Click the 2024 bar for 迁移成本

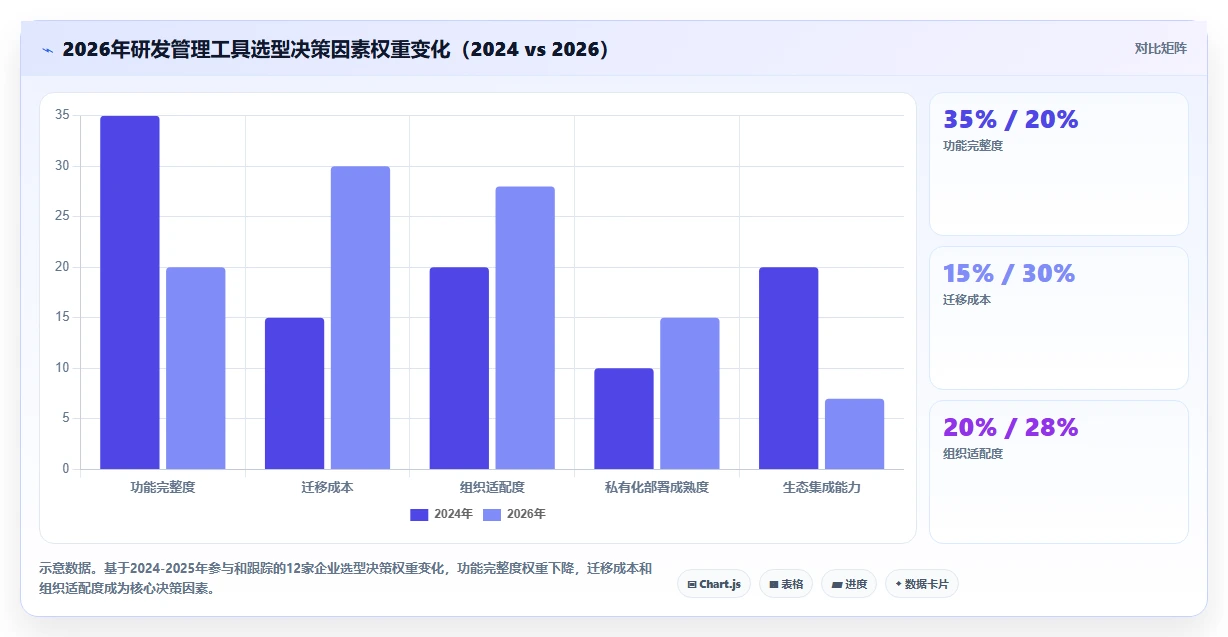[295, 393]
